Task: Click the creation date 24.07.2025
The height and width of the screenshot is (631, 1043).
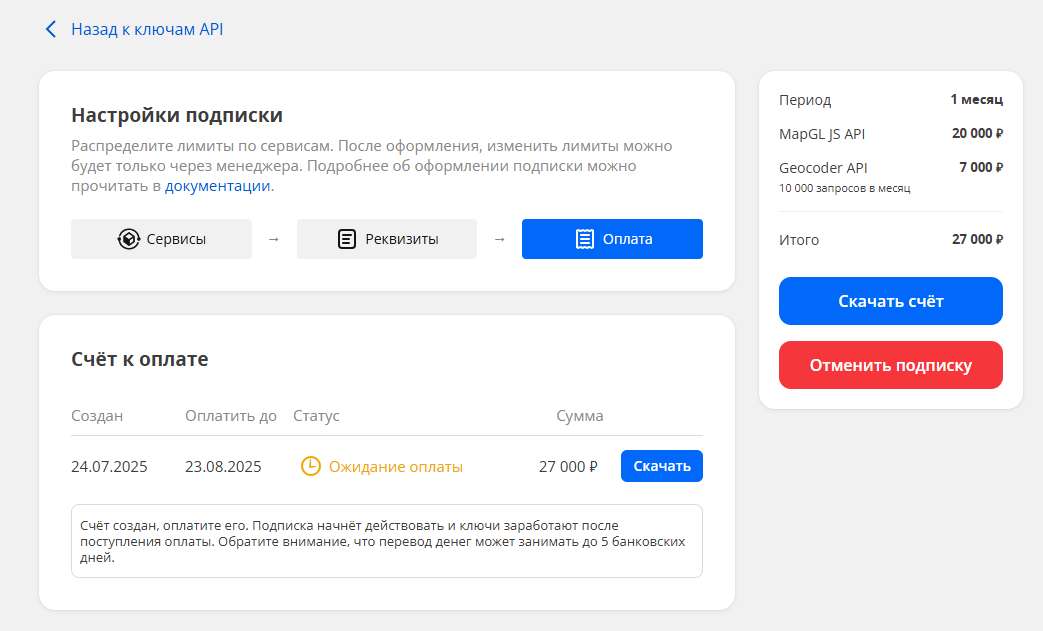Action: coord(109,467)
